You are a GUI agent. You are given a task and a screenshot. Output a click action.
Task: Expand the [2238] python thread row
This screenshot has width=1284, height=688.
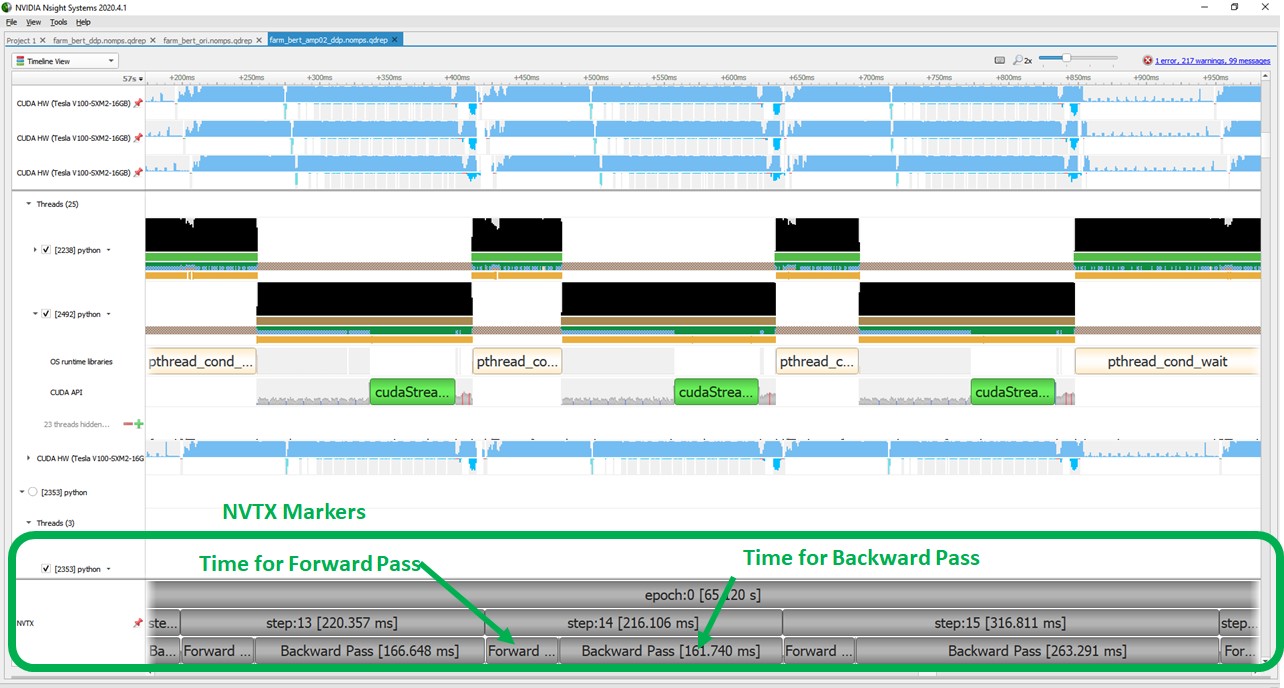point(35,250)
